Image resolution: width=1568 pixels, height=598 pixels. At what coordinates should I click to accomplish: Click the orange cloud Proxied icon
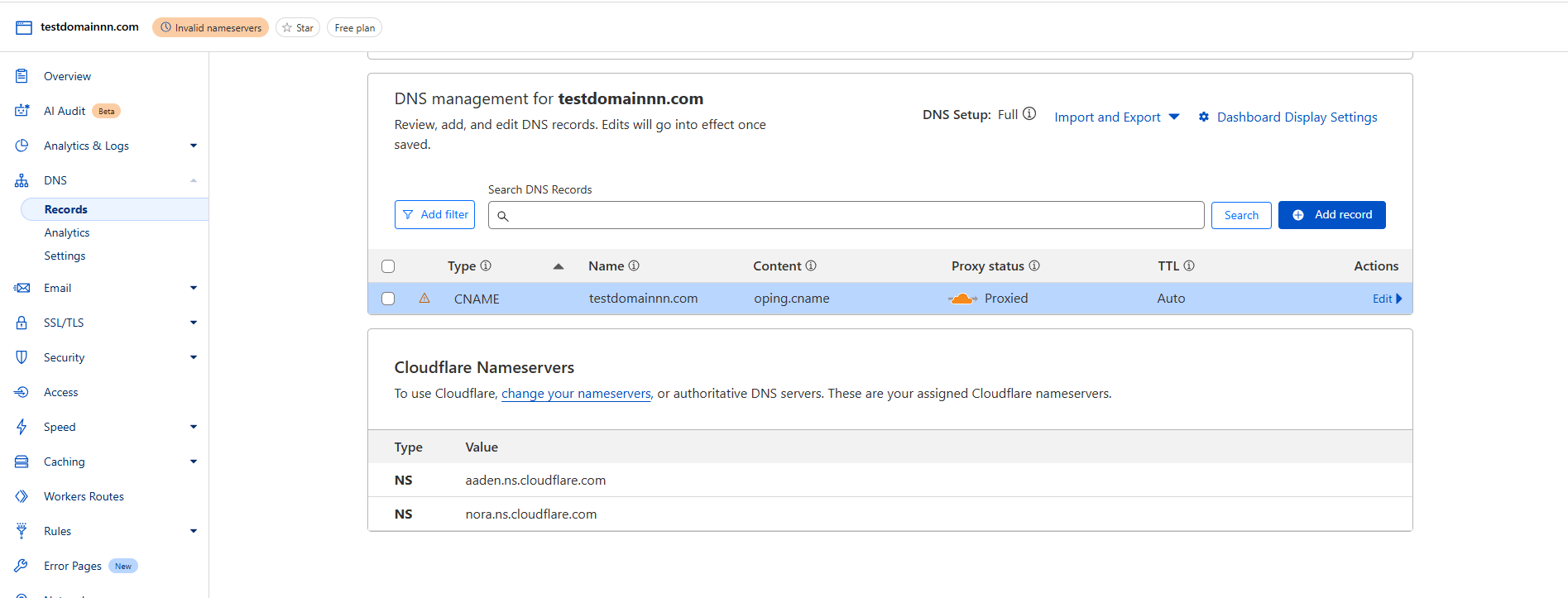point(962,299)
